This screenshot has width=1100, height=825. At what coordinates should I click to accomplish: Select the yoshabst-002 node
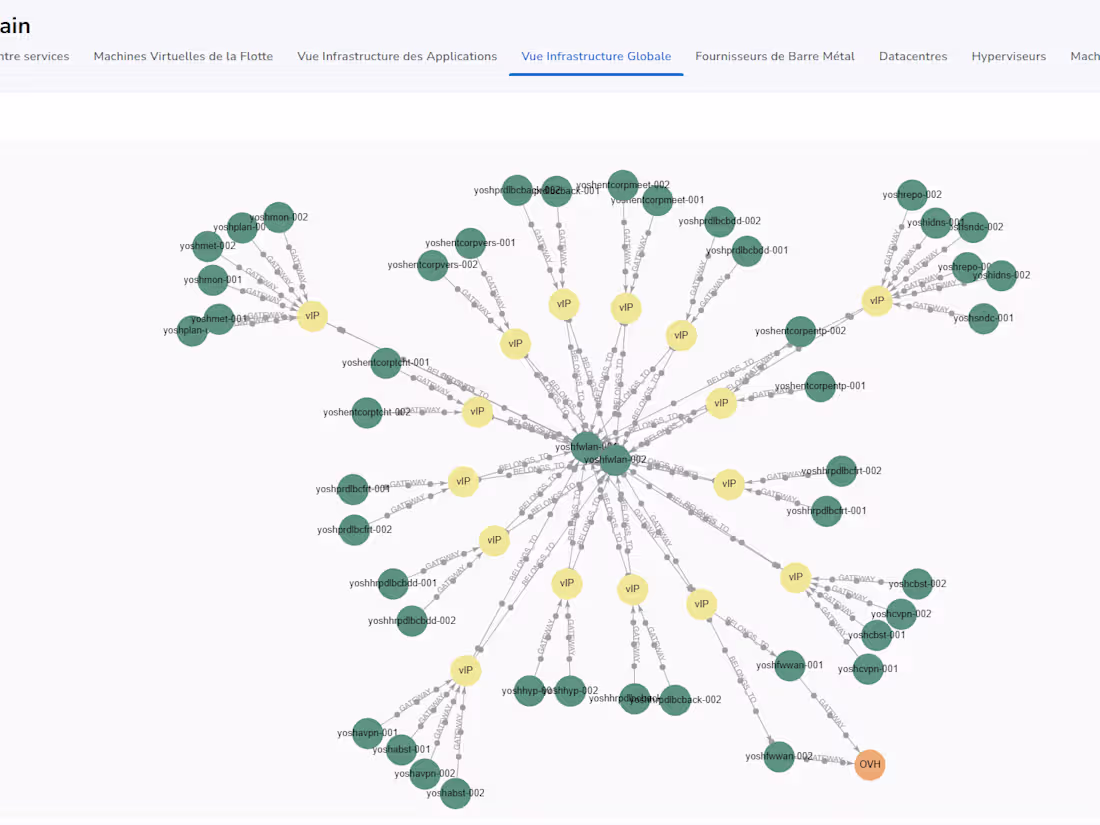point(455,793)
